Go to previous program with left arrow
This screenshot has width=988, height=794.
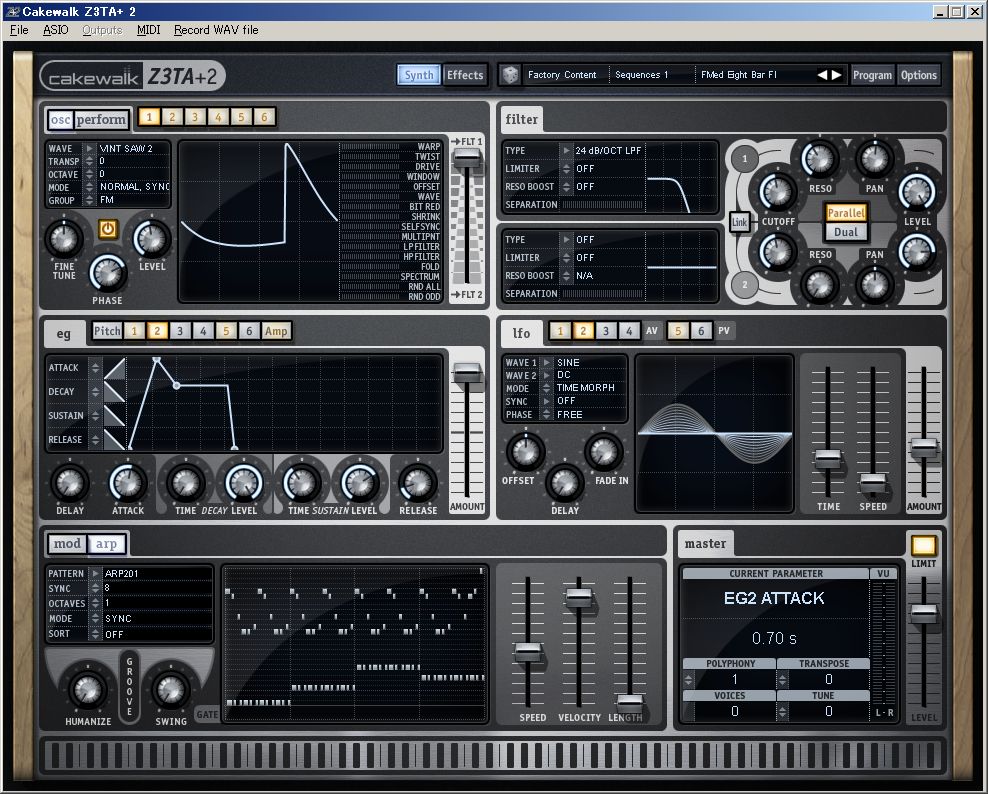click(822, 75)
